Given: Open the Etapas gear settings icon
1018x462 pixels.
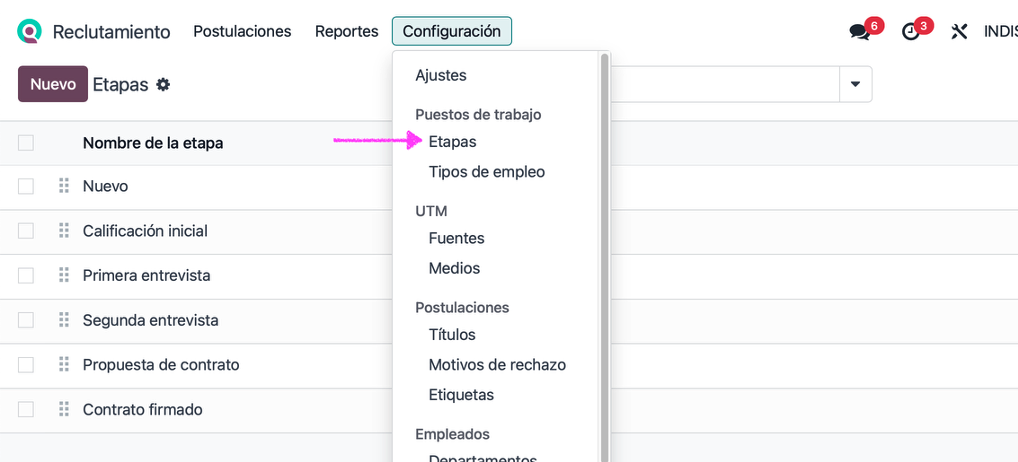Looking at the screenshot, I should coord(163,85).
